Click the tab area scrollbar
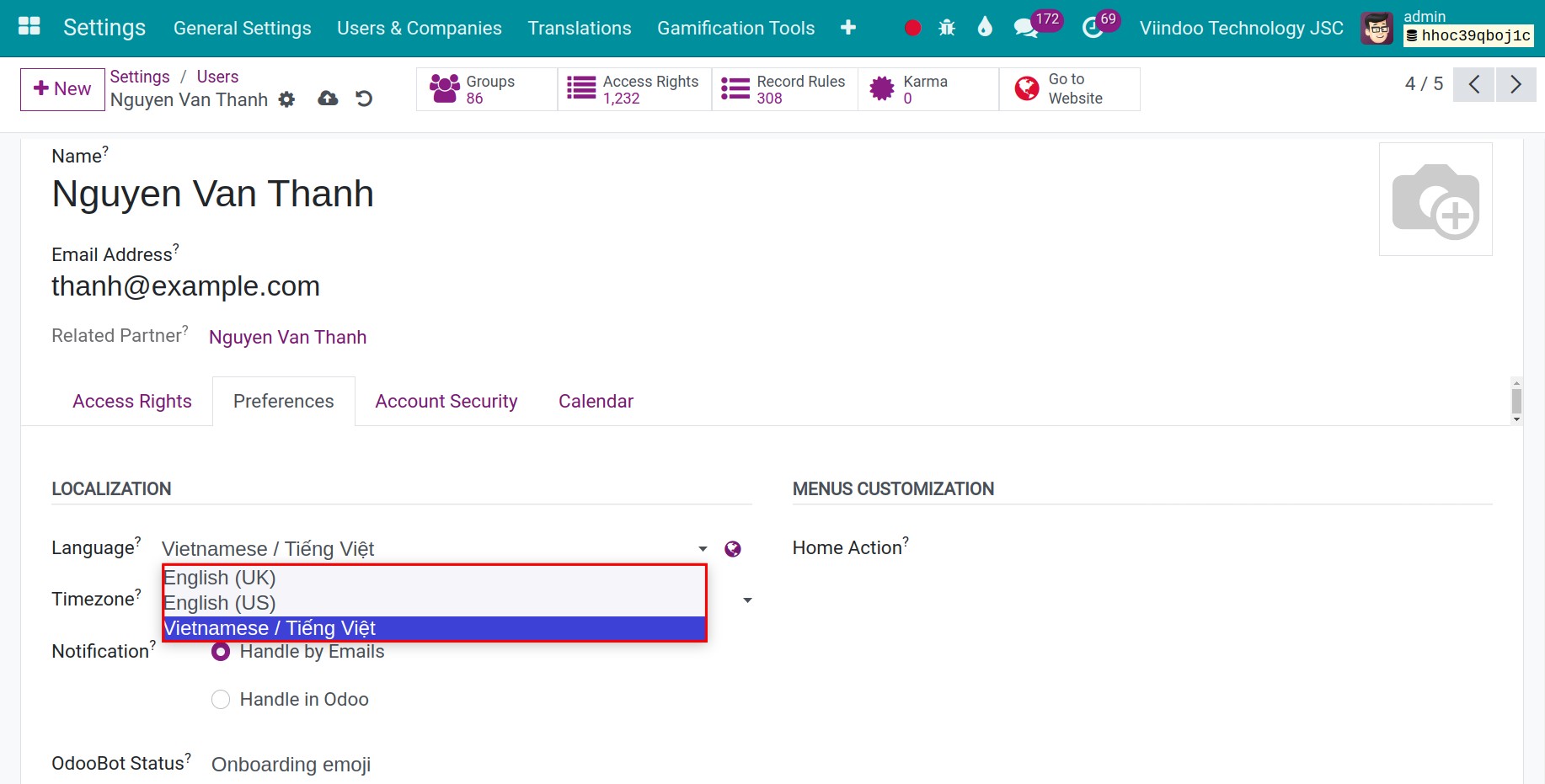Viewport: 1545px width, 784px height. pos(1516,401)
